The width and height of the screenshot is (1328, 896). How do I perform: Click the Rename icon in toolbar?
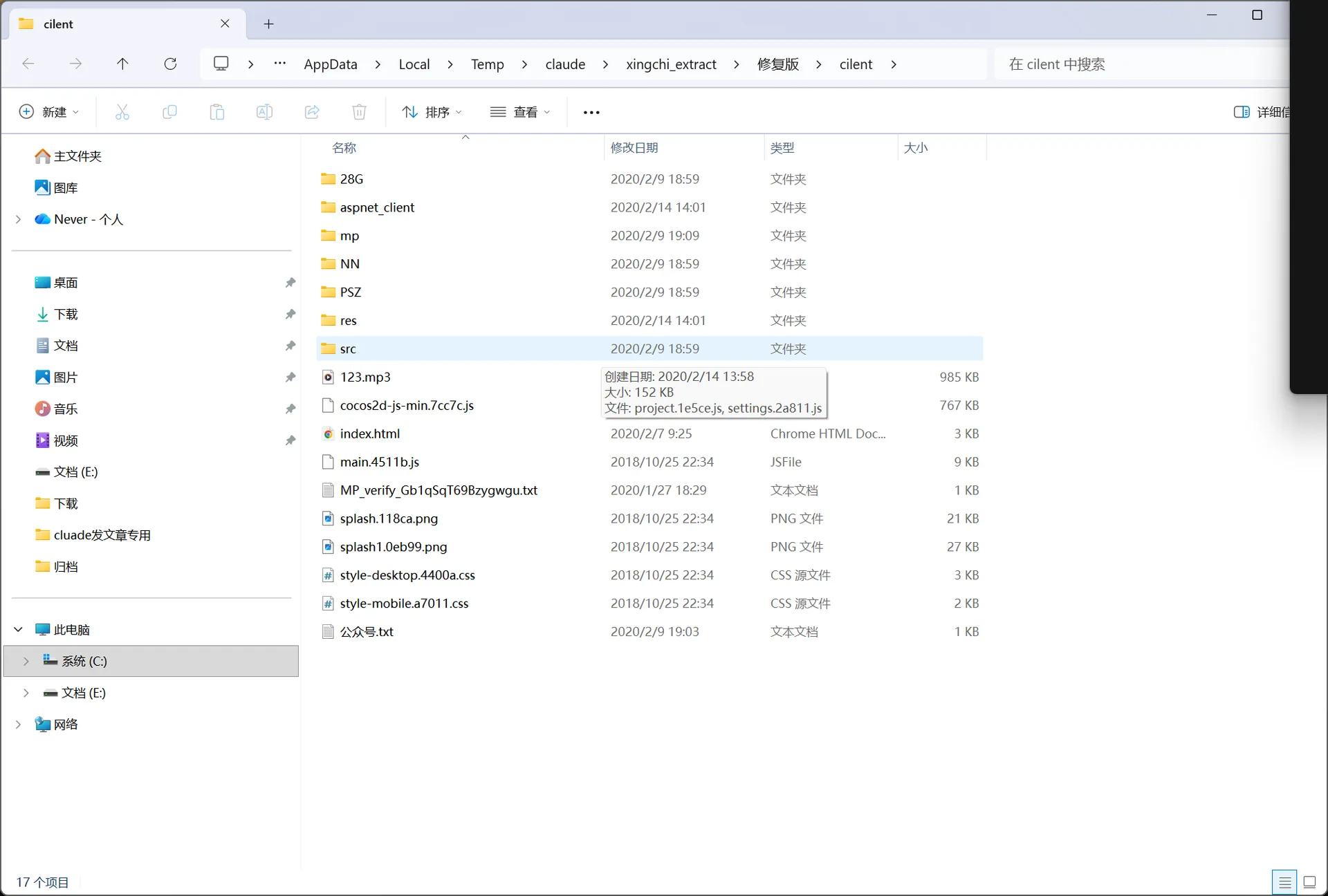click(264, 112)
